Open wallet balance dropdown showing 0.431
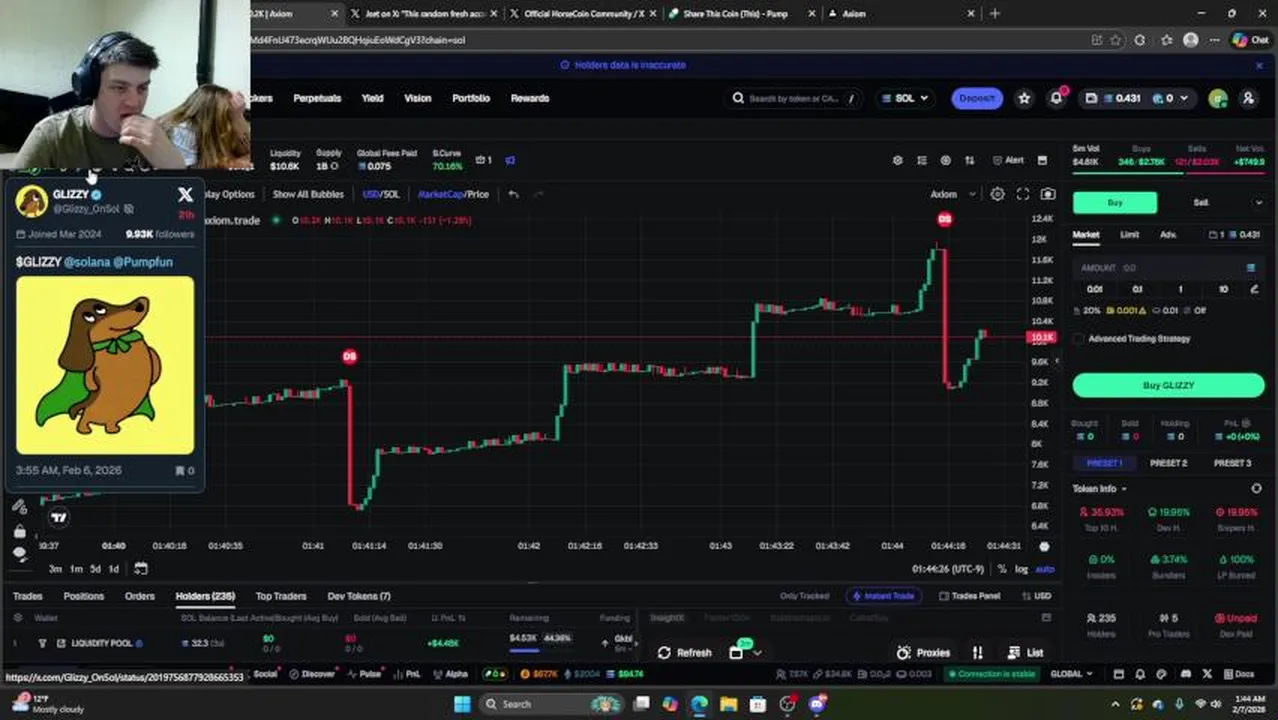Screen dimensions: 1278x720 click(x=1136, y=98)
